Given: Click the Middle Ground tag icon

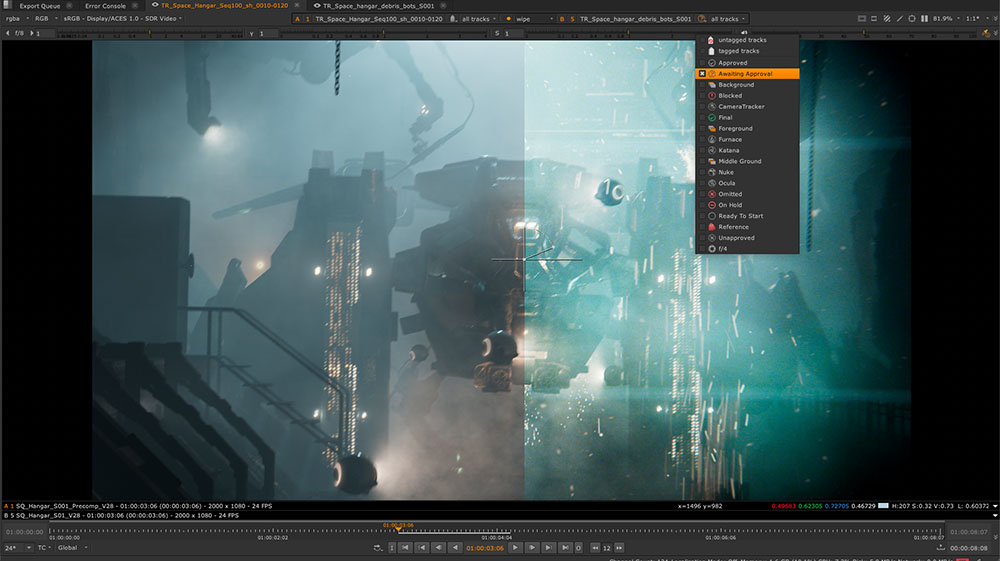Looking at the screenshot, I should pyautogui.click(x=712, y=161).
